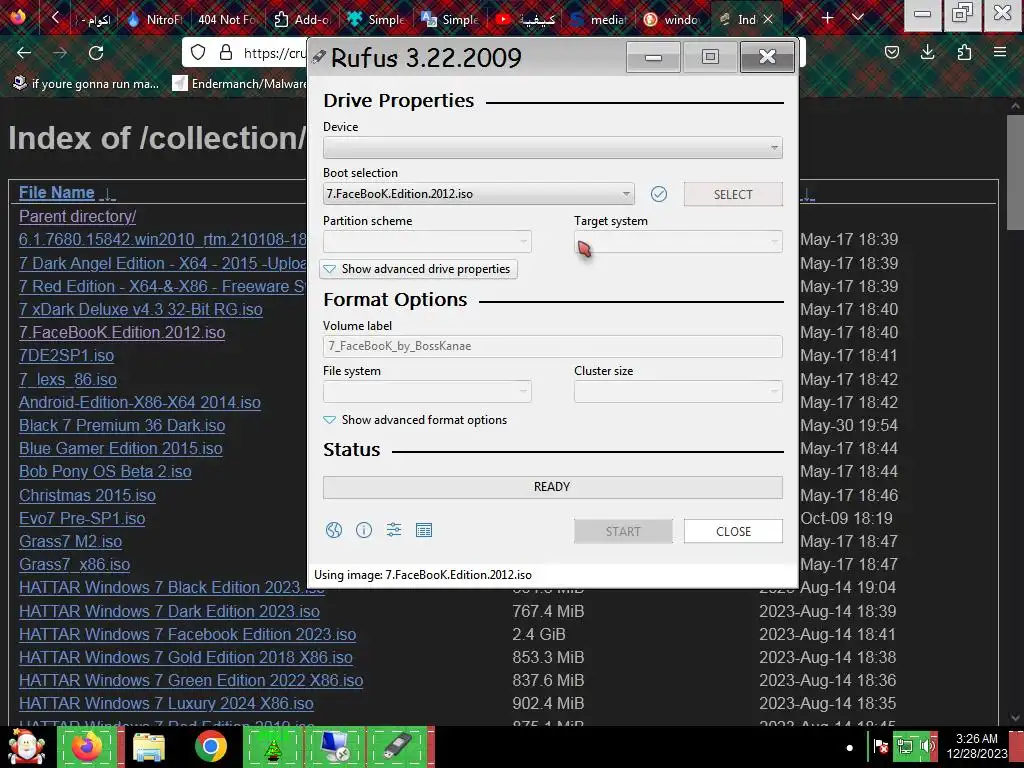Open the Target system dropdown
Image resolution: width=1024 pixels, height=768 pixels.
click(678, 242)
